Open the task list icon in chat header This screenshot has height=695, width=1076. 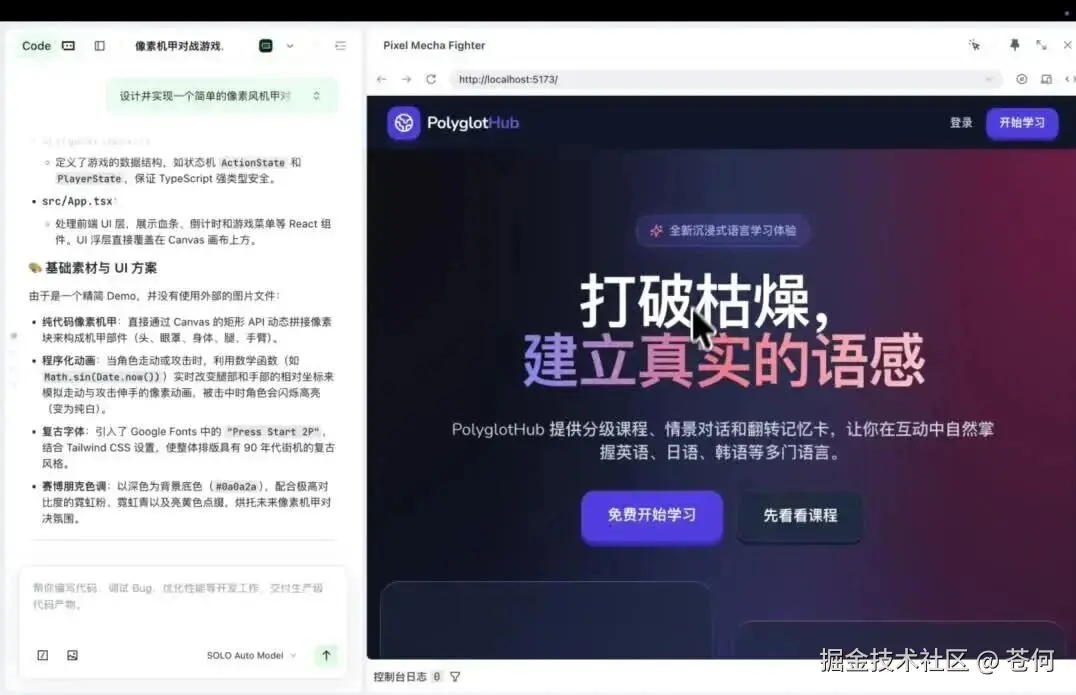(340, 46)
